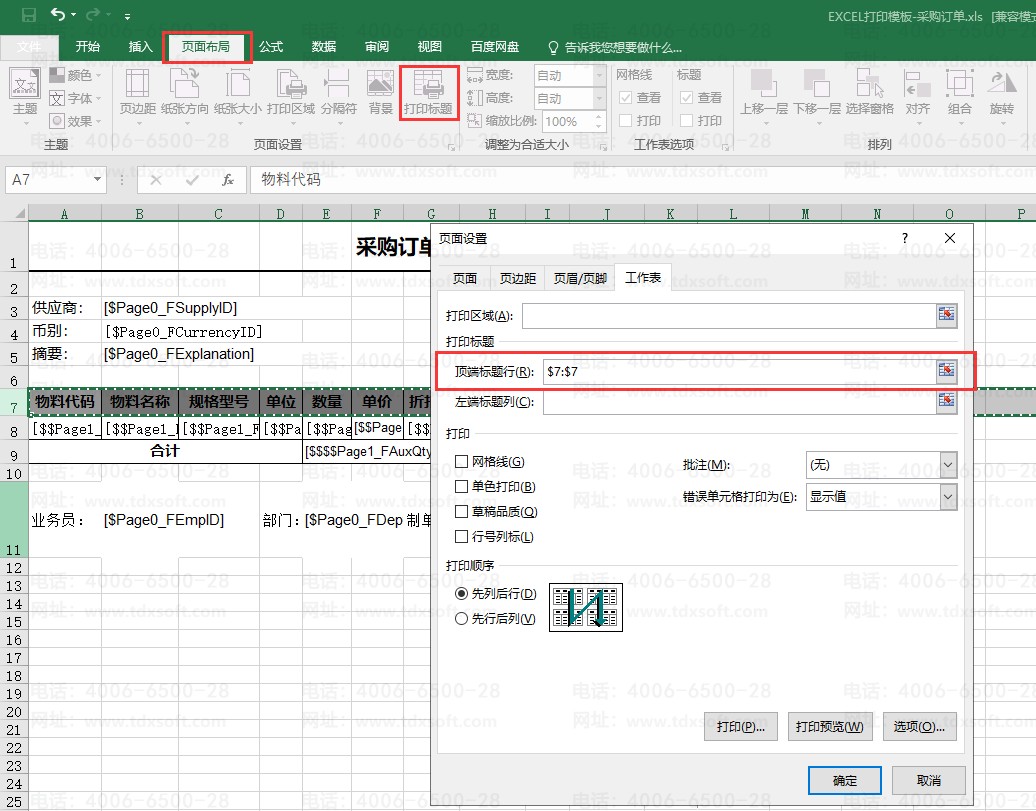The width and height of the screenshot is (1036, 811).
Task: Tick the Draft quality (草稿品质) checkbox
Action: [x=462, y=512]
